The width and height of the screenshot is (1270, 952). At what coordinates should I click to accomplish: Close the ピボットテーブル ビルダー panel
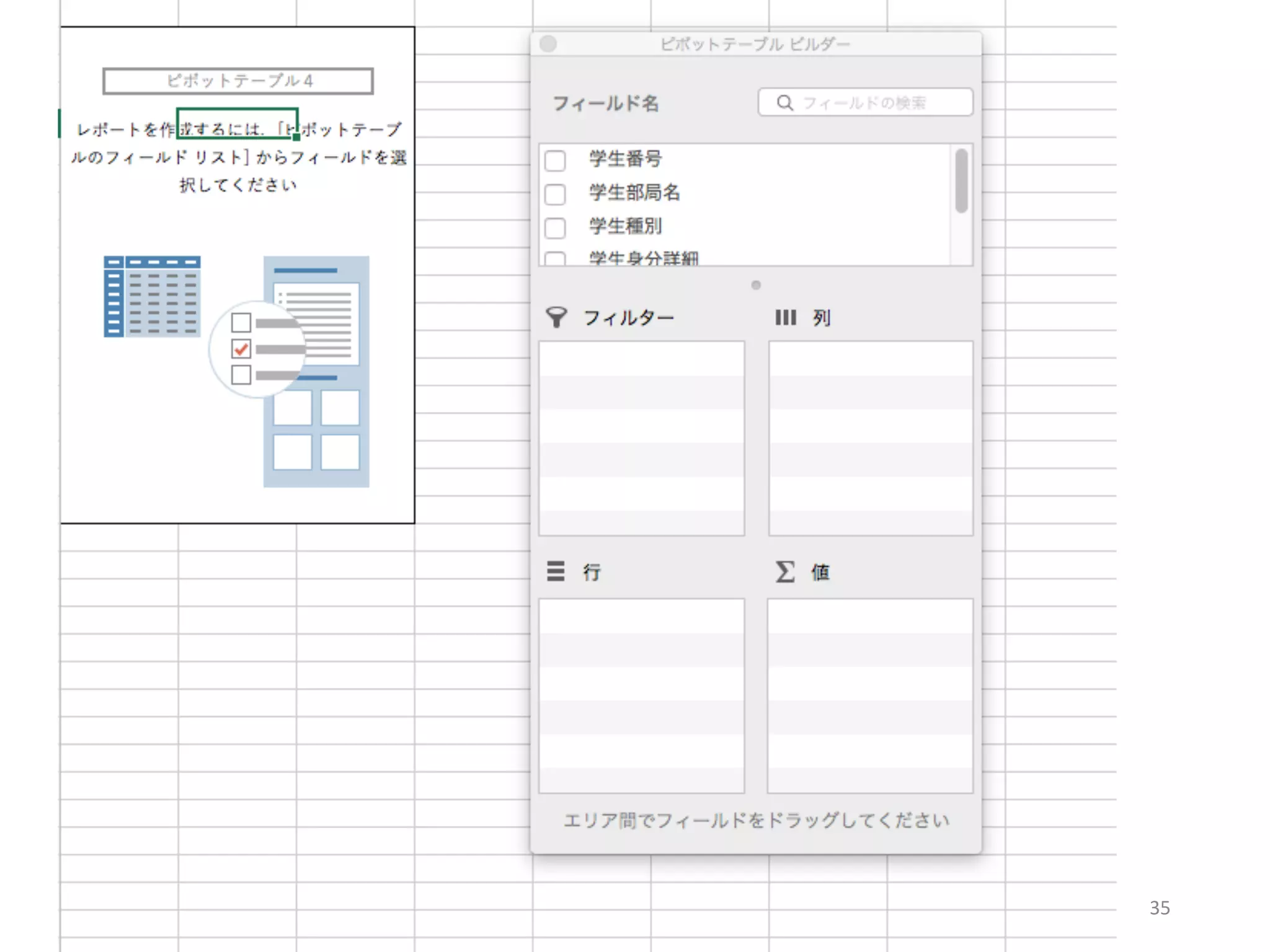point(548,44)
